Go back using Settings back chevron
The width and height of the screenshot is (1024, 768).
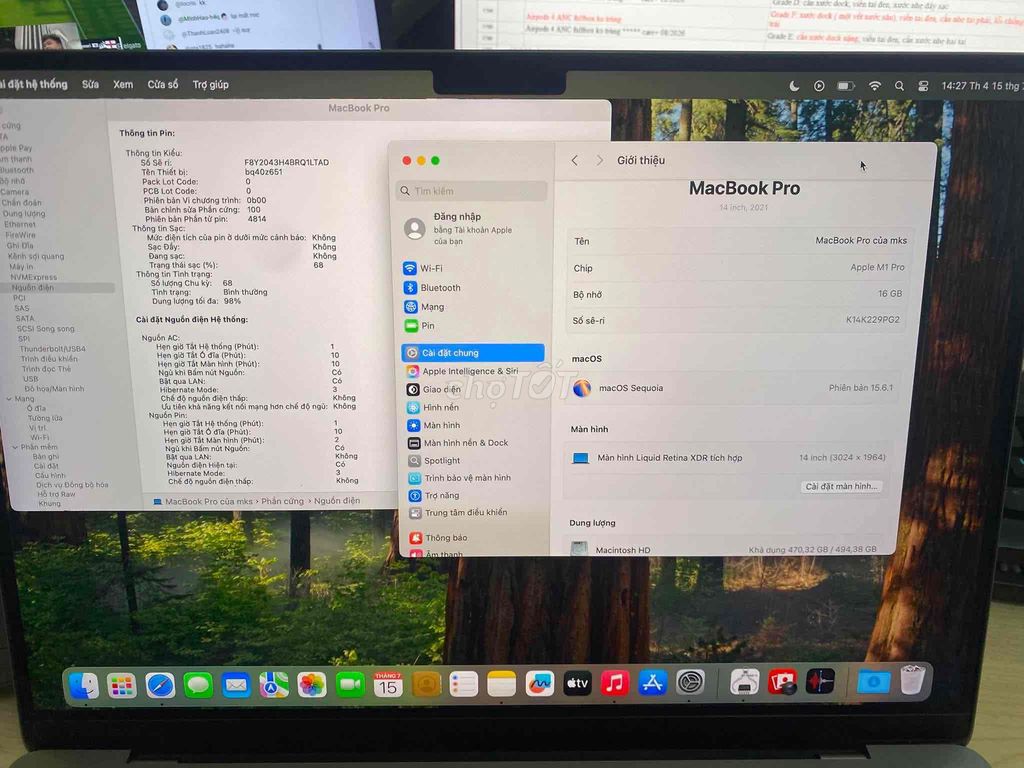(x=575, y=160)
